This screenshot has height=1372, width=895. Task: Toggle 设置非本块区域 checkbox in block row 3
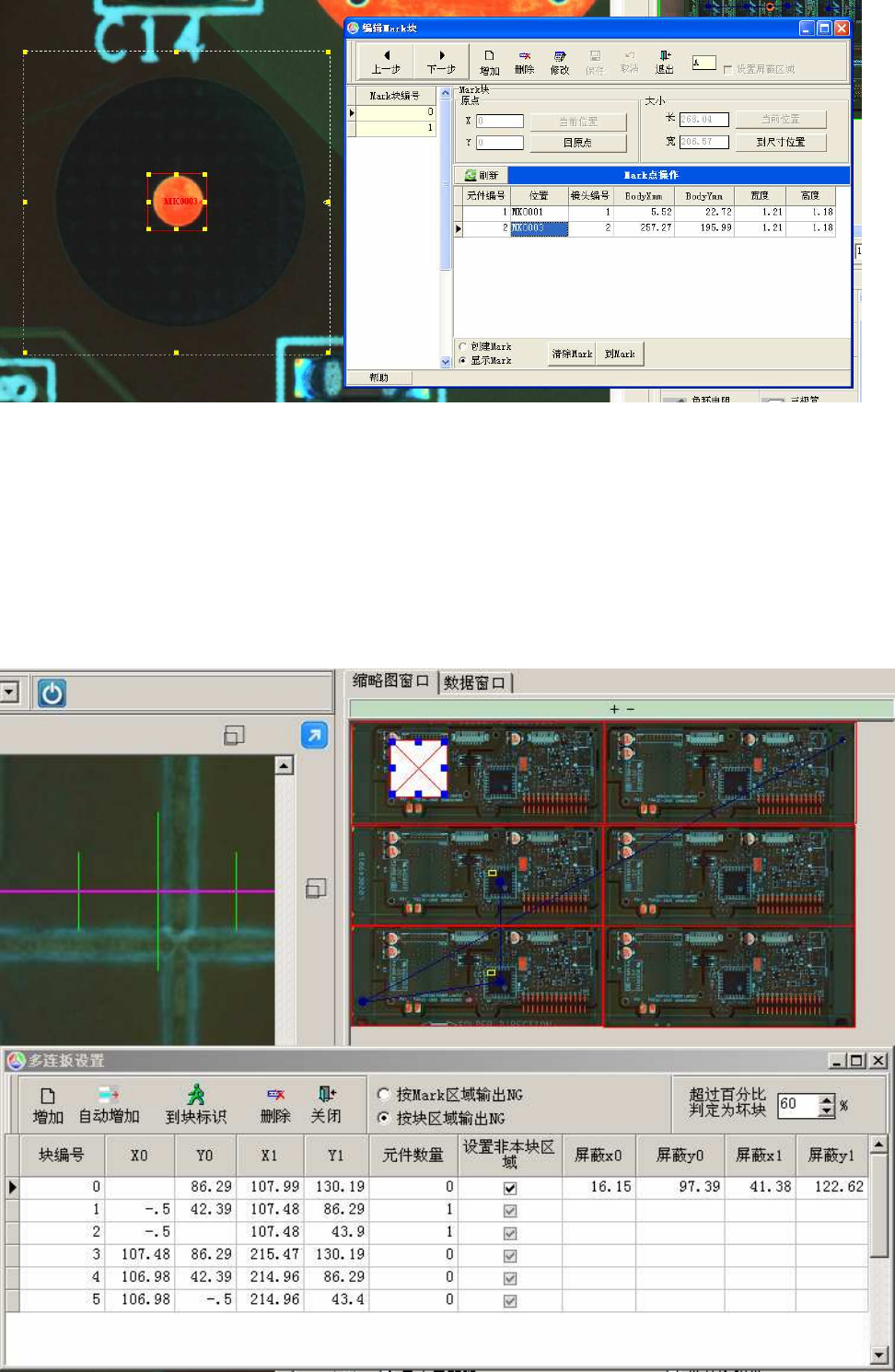click(510, 1255)
